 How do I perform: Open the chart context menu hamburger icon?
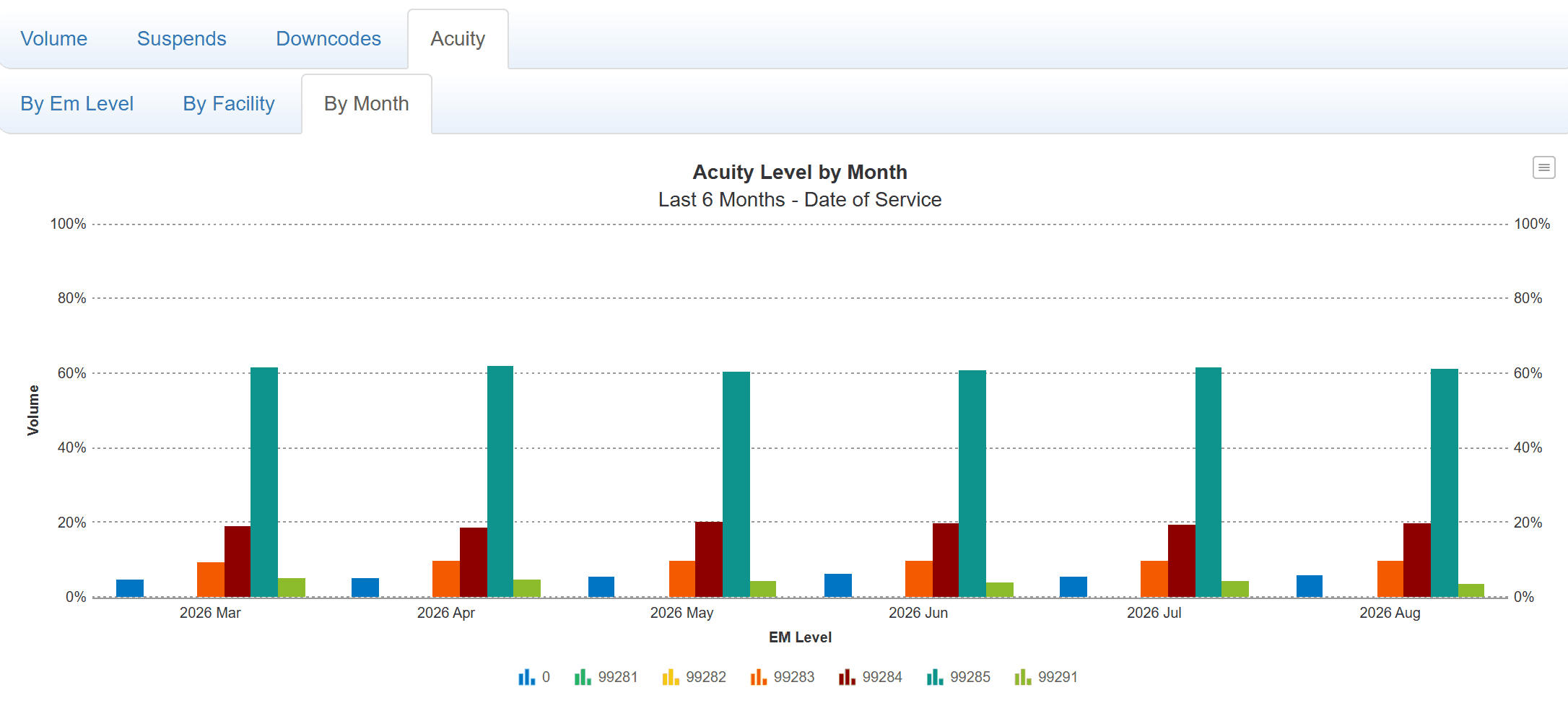(x=1543, y=167)
